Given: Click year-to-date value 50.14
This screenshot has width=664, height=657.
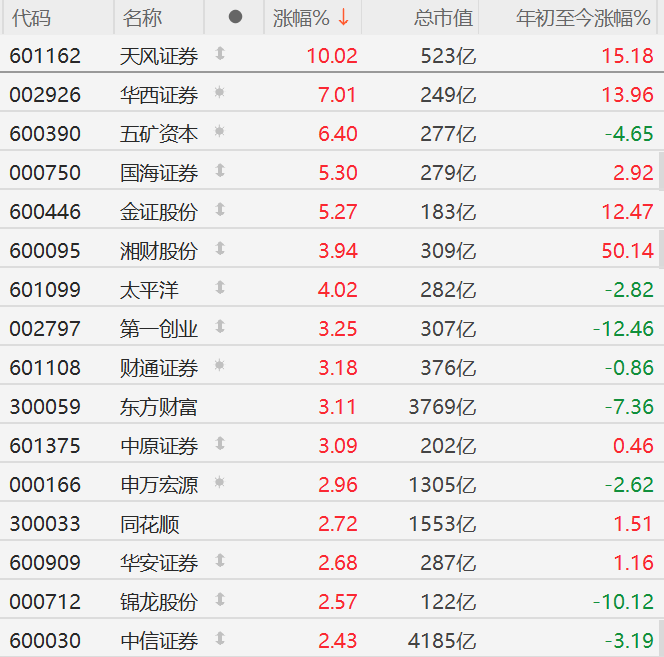Looking at the screenshot, I should pyautogui.click(x=628, y=251).
